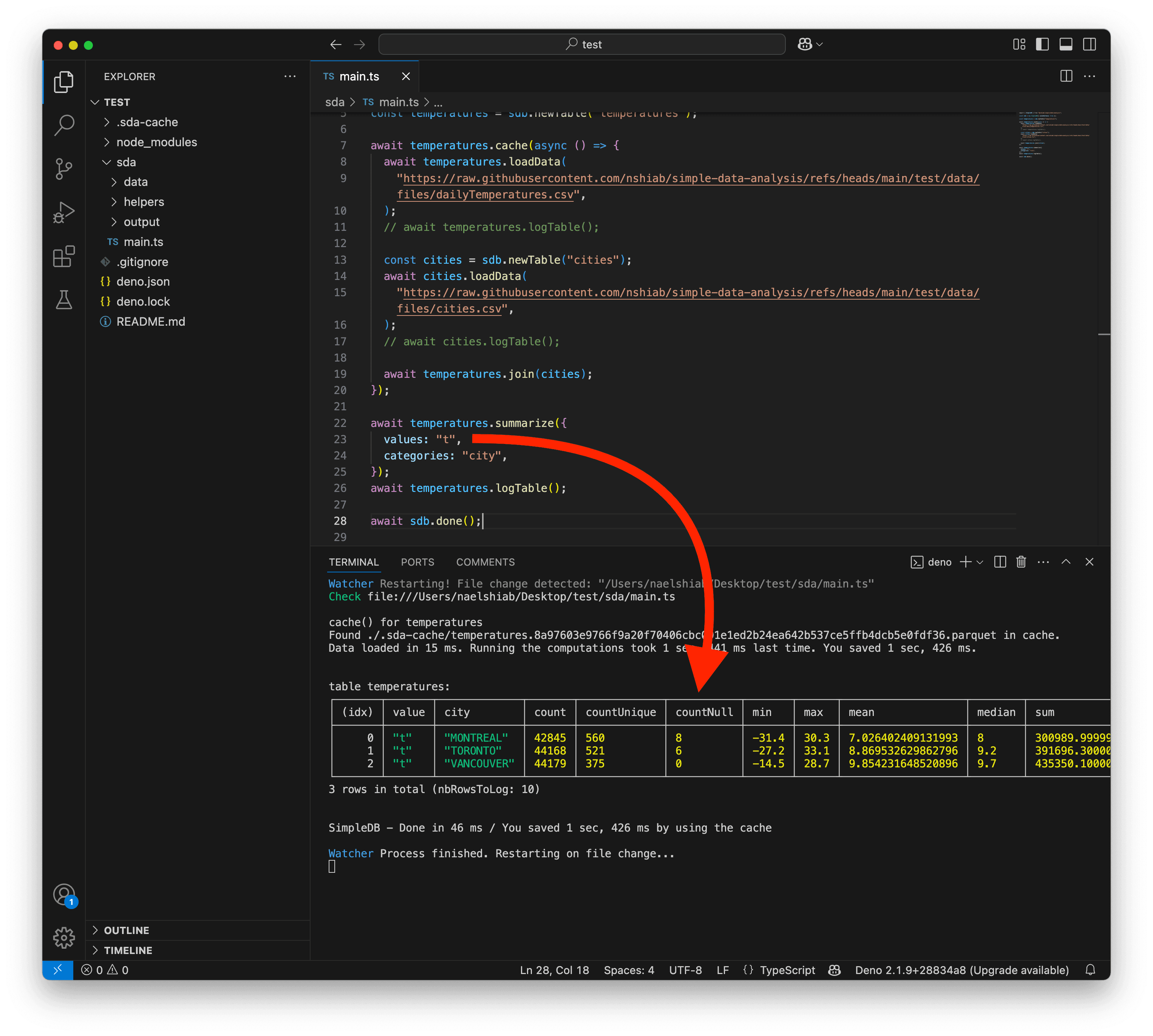This screenshot has width=1153, height=1036.
Task: Go forward with the right arrow
Action: pos(360,45)
